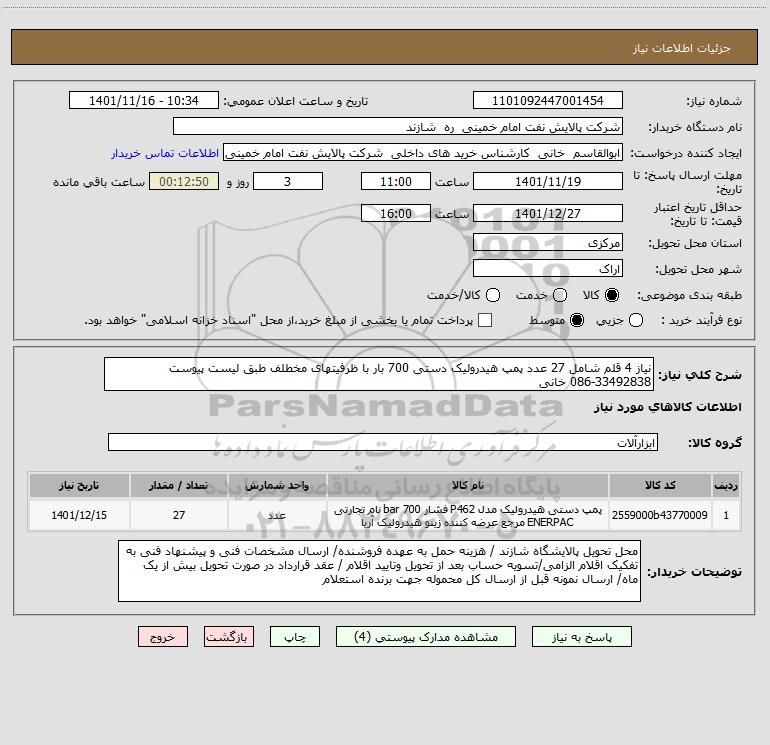Viewport: 770px width, 745px height.
Task: Click product code 2559000b43770009 cell
Action: point(660,515)
